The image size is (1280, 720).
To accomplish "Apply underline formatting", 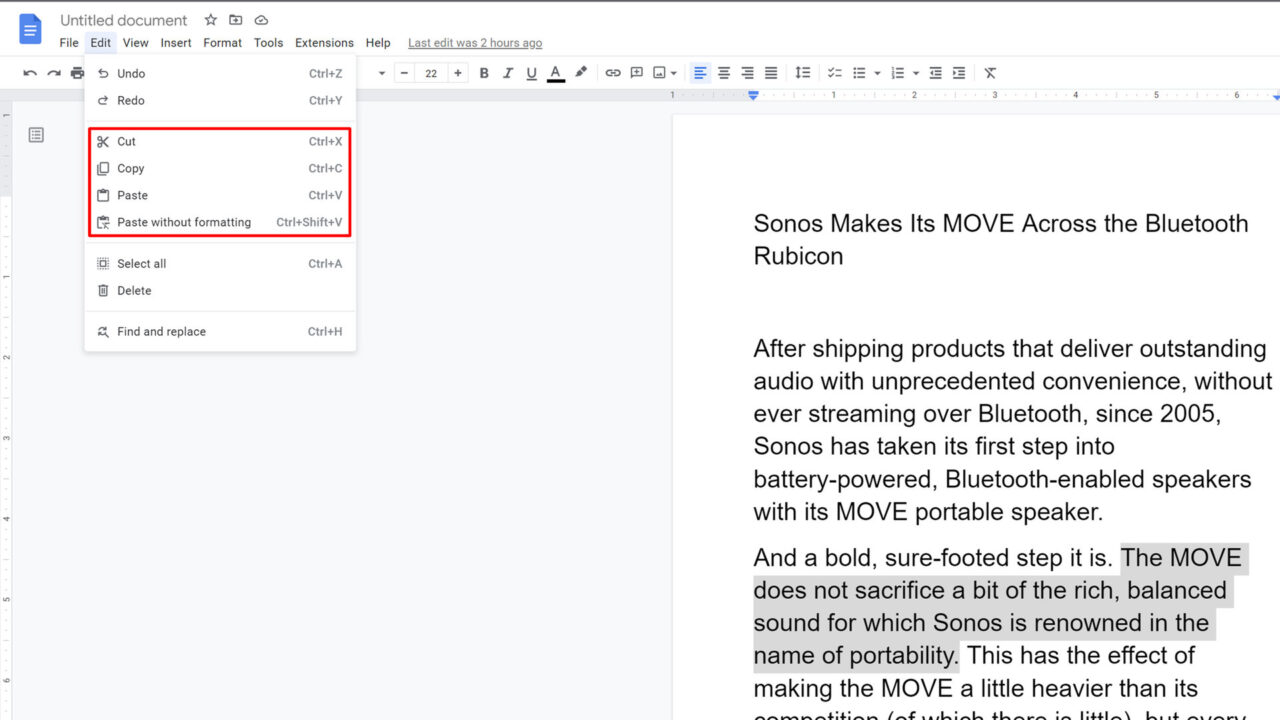I will pos(531,72).
